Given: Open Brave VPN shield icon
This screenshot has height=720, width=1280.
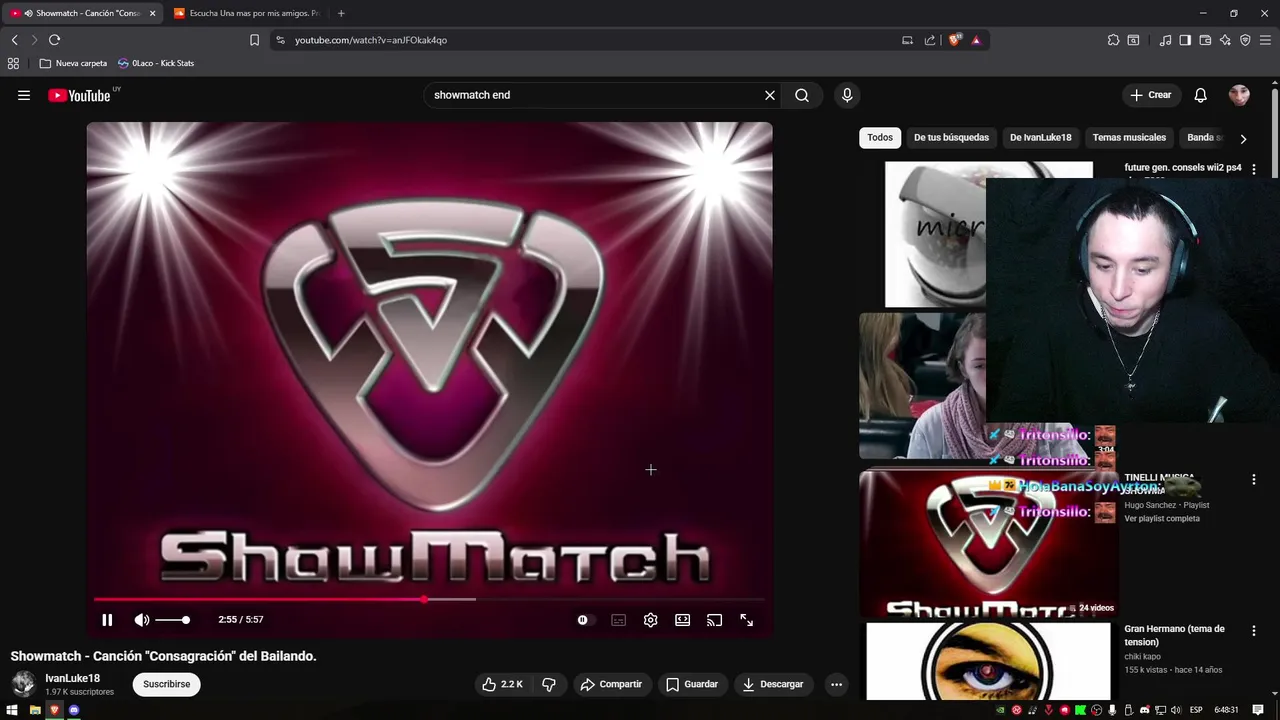Looking at the screenshot, I should click(1245, 40).
